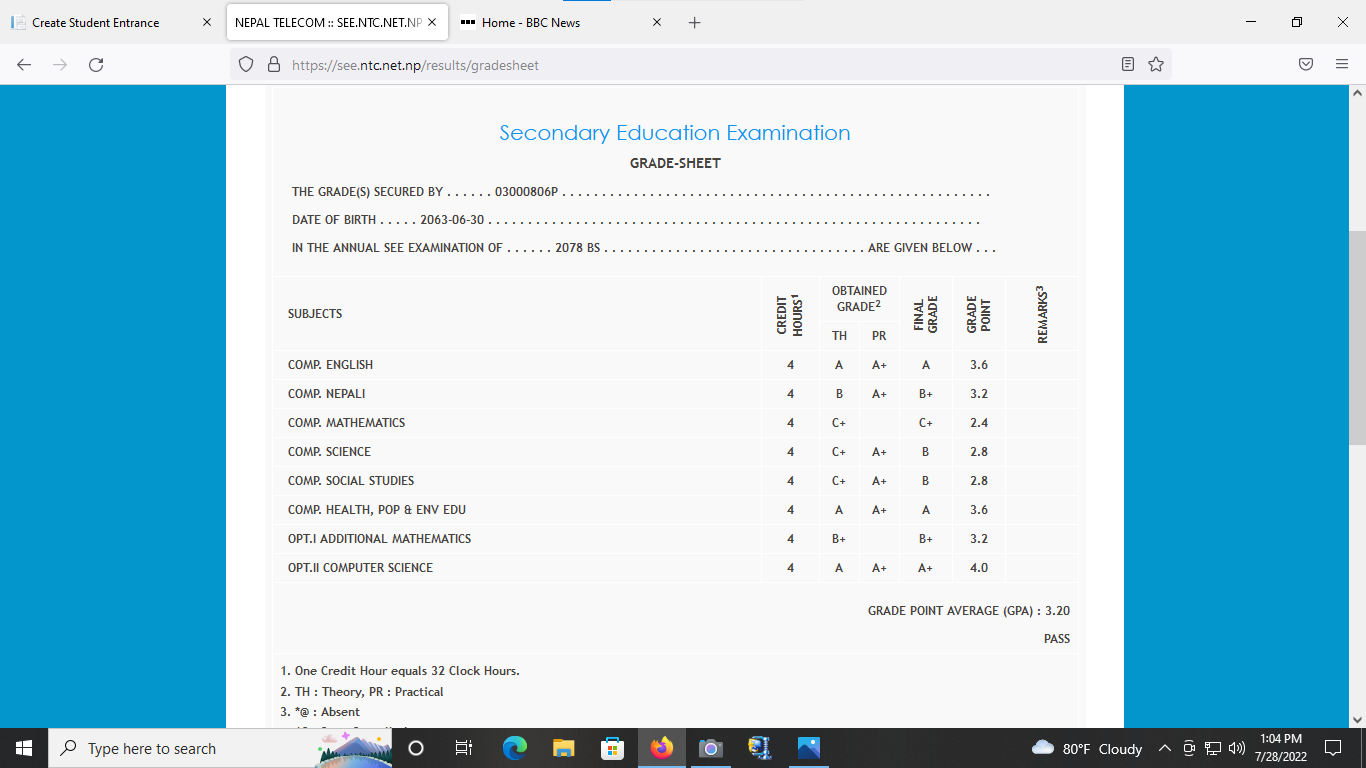The height and width of the screenshot is (768, 1366).
Task: Go back to the previous page
Action: [x=24, y=64]
